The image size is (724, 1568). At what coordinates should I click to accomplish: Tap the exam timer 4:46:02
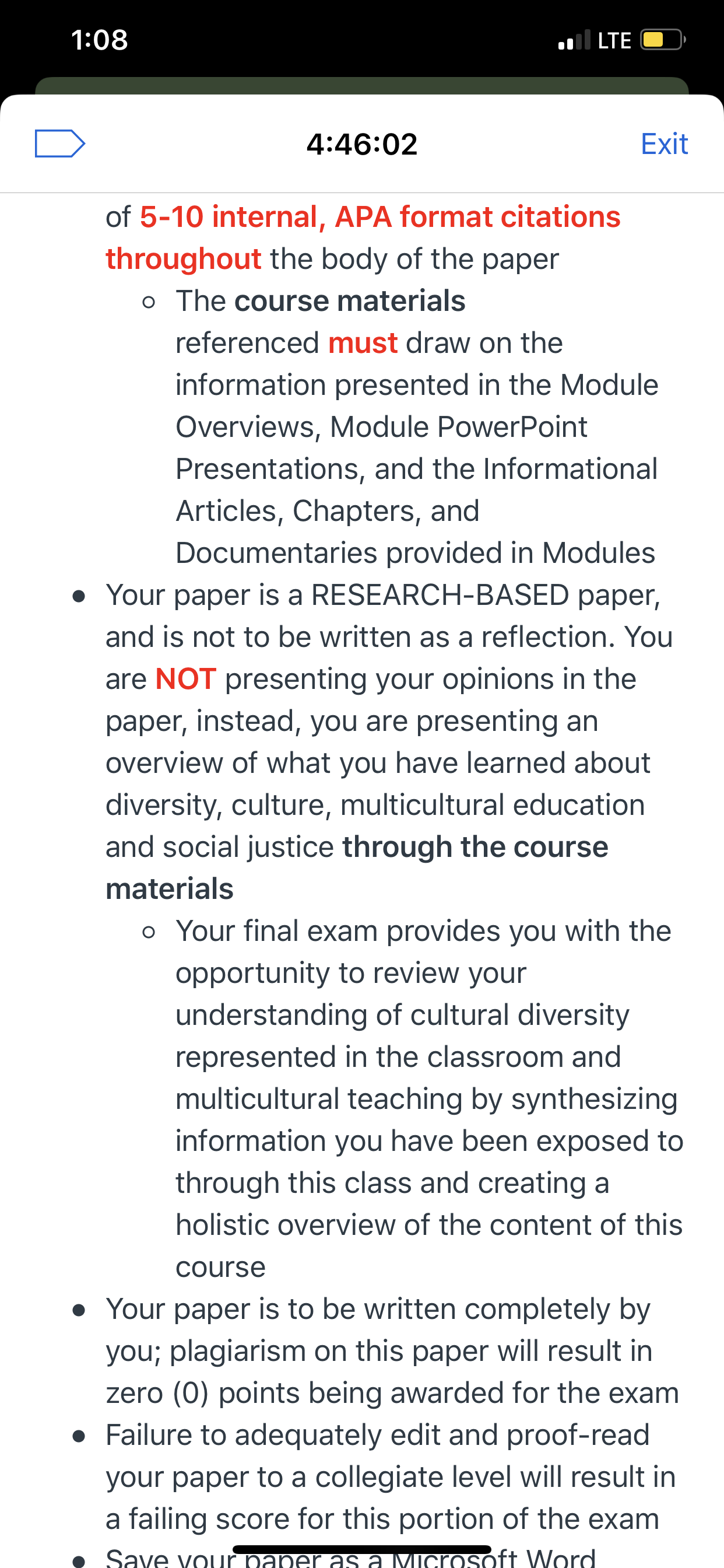(x=362, y=144)
